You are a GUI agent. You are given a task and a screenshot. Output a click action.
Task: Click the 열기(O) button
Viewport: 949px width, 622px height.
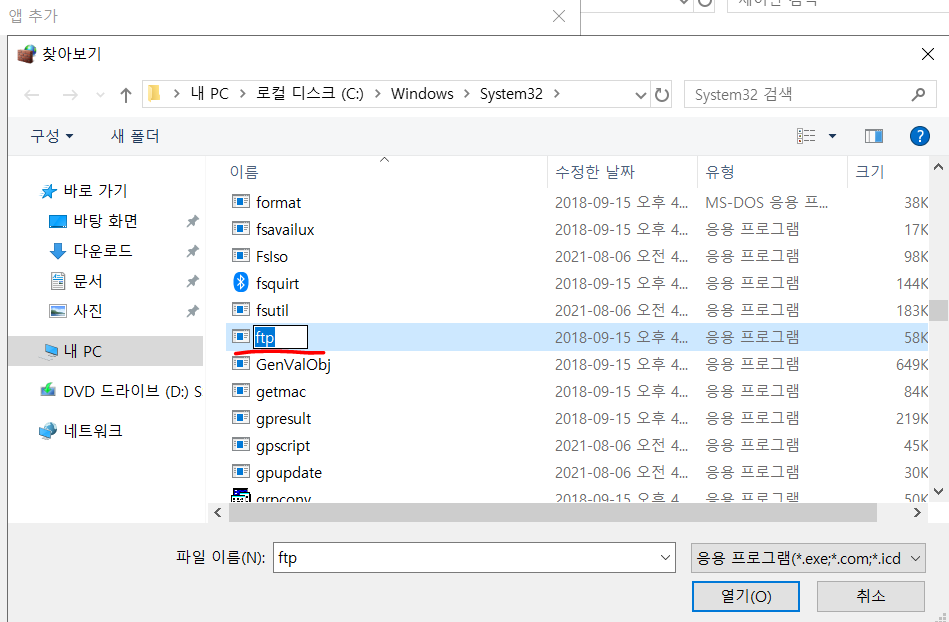(746, 597)
